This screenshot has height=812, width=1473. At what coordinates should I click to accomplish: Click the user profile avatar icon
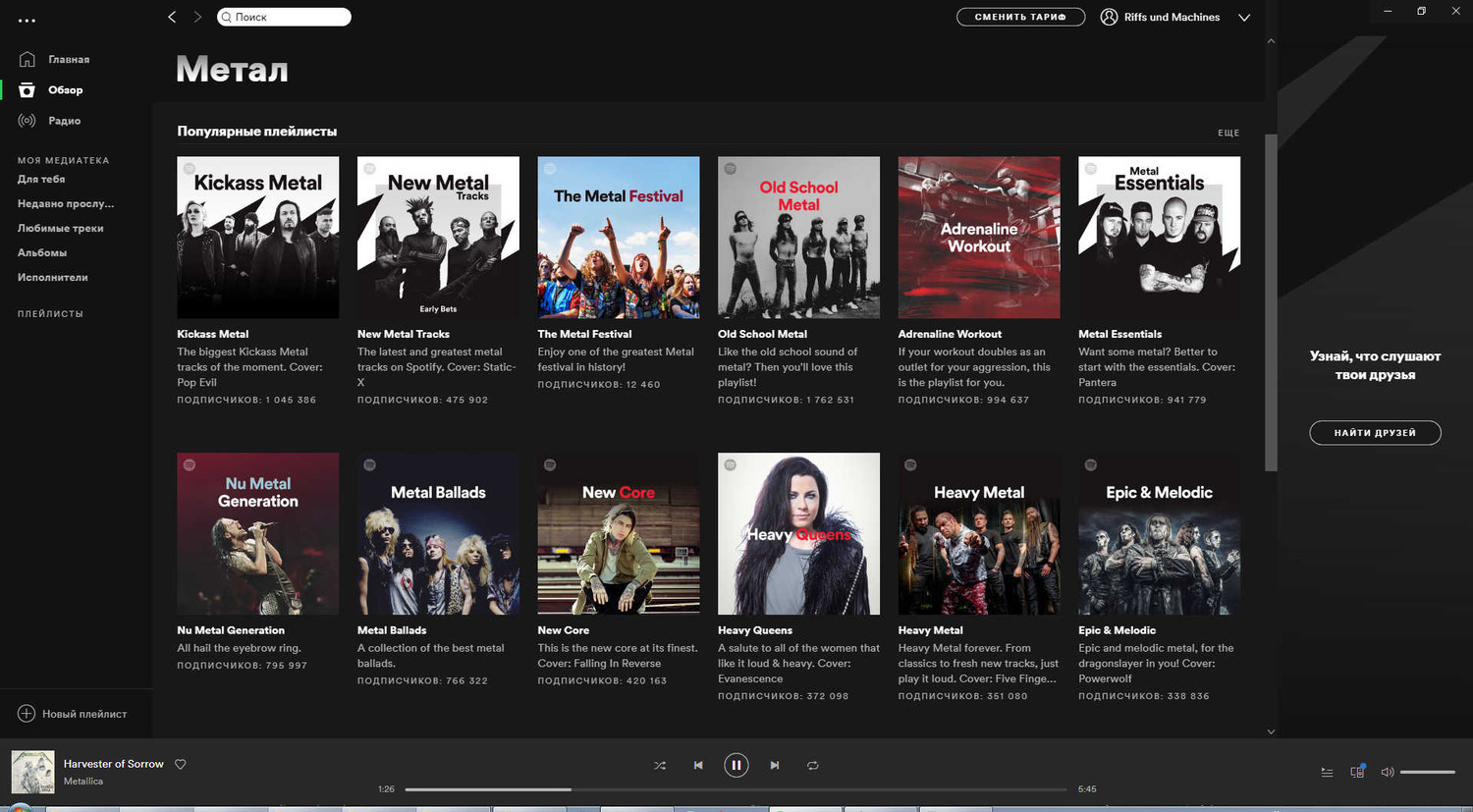click(1109, 17)
